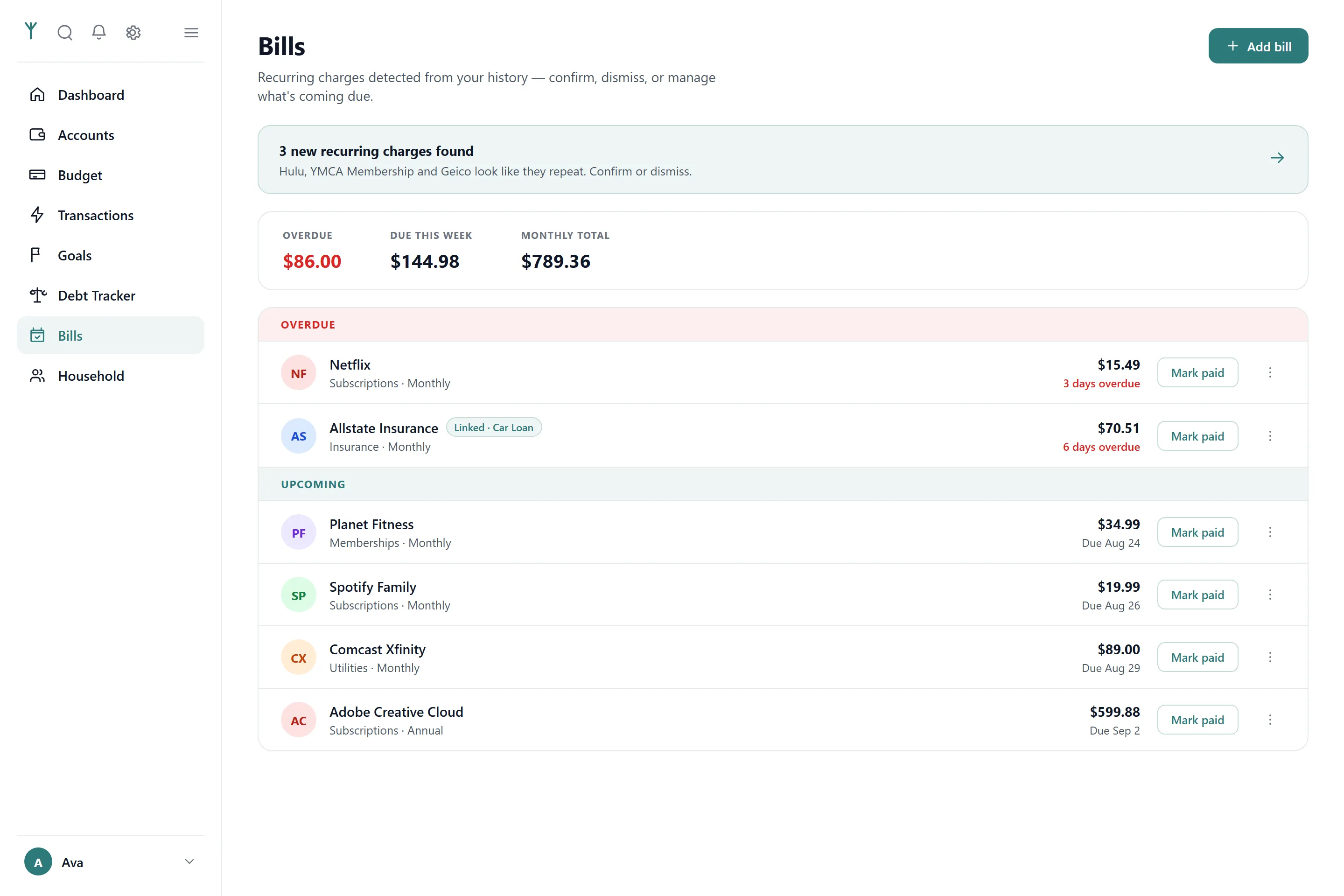The width and height of the screenshot is (1344, 896).
Task: Mark Comcast Xfinity as paid
Action: click(1197, 657)
